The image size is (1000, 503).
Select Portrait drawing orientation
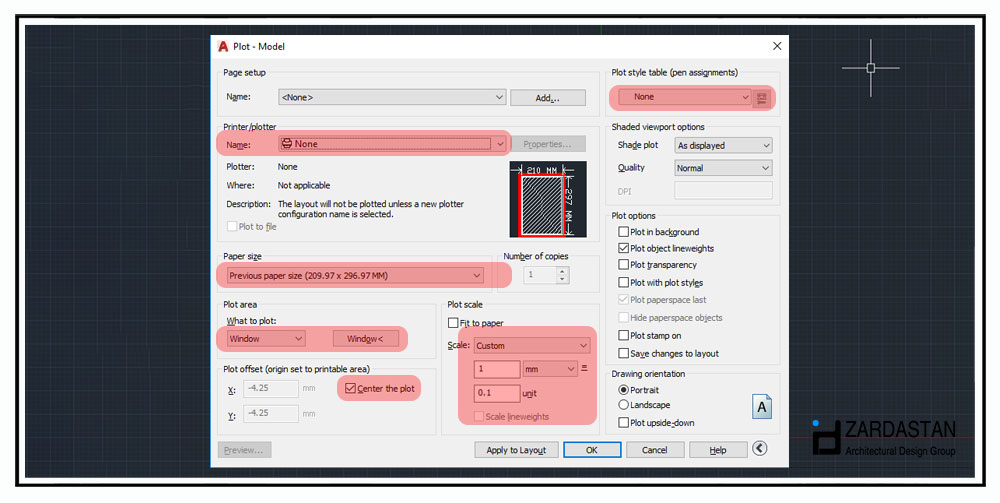pos(624,389)
